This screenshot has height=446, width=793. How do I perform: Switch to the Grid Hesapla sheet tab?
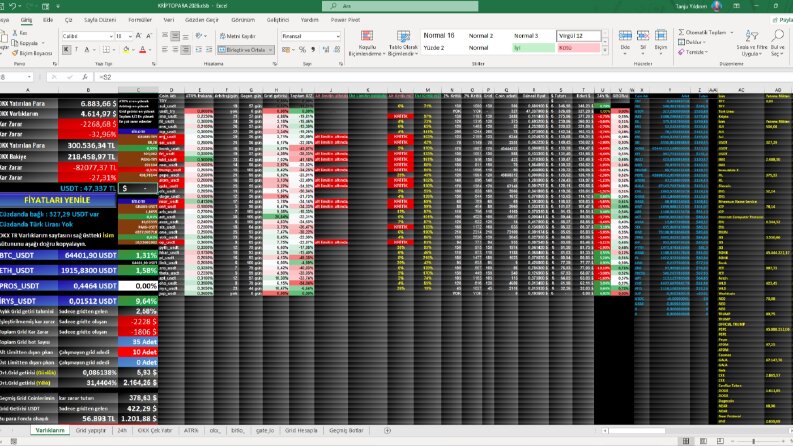pos(301,430)
